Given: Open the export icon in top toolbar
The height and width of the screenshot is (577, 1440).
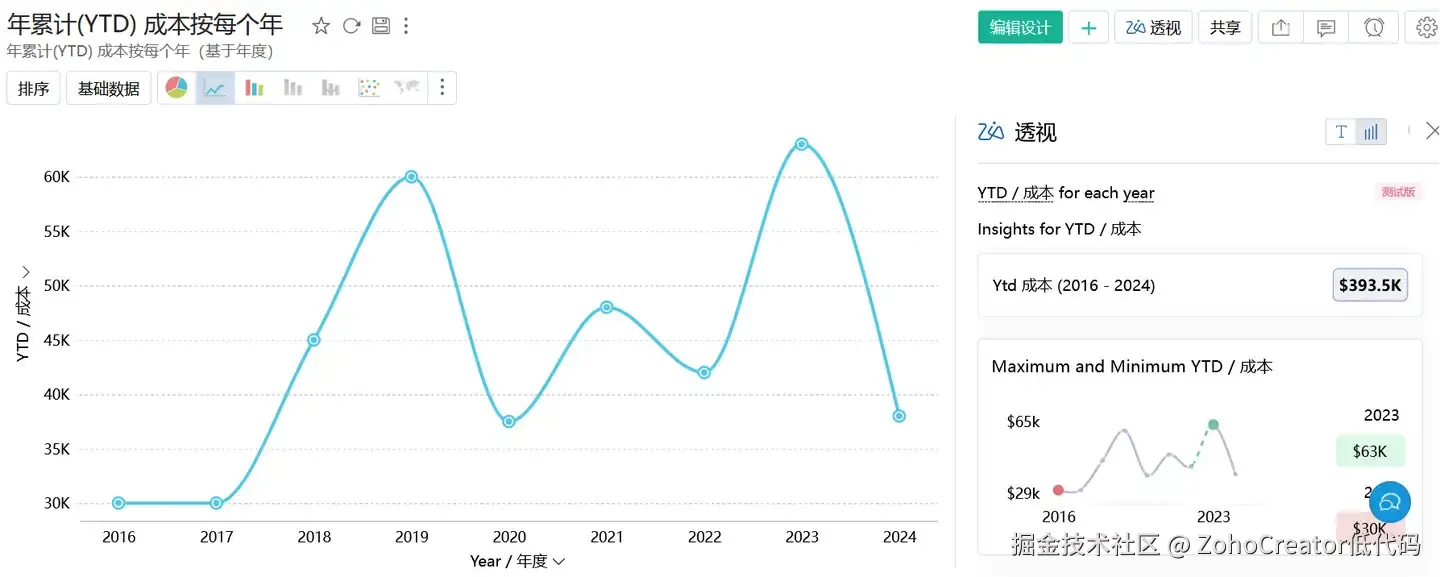Looking at the screenshot, I should pos(1280,28).
